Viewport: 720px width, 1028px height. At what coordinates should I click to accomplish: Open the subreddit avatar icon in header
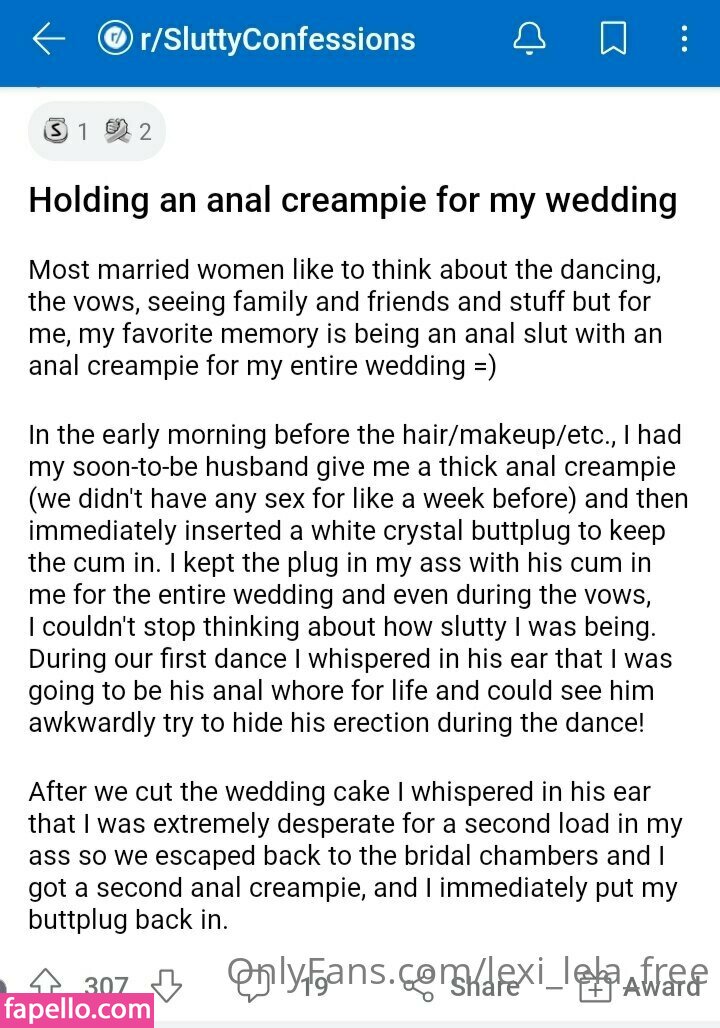115,39
